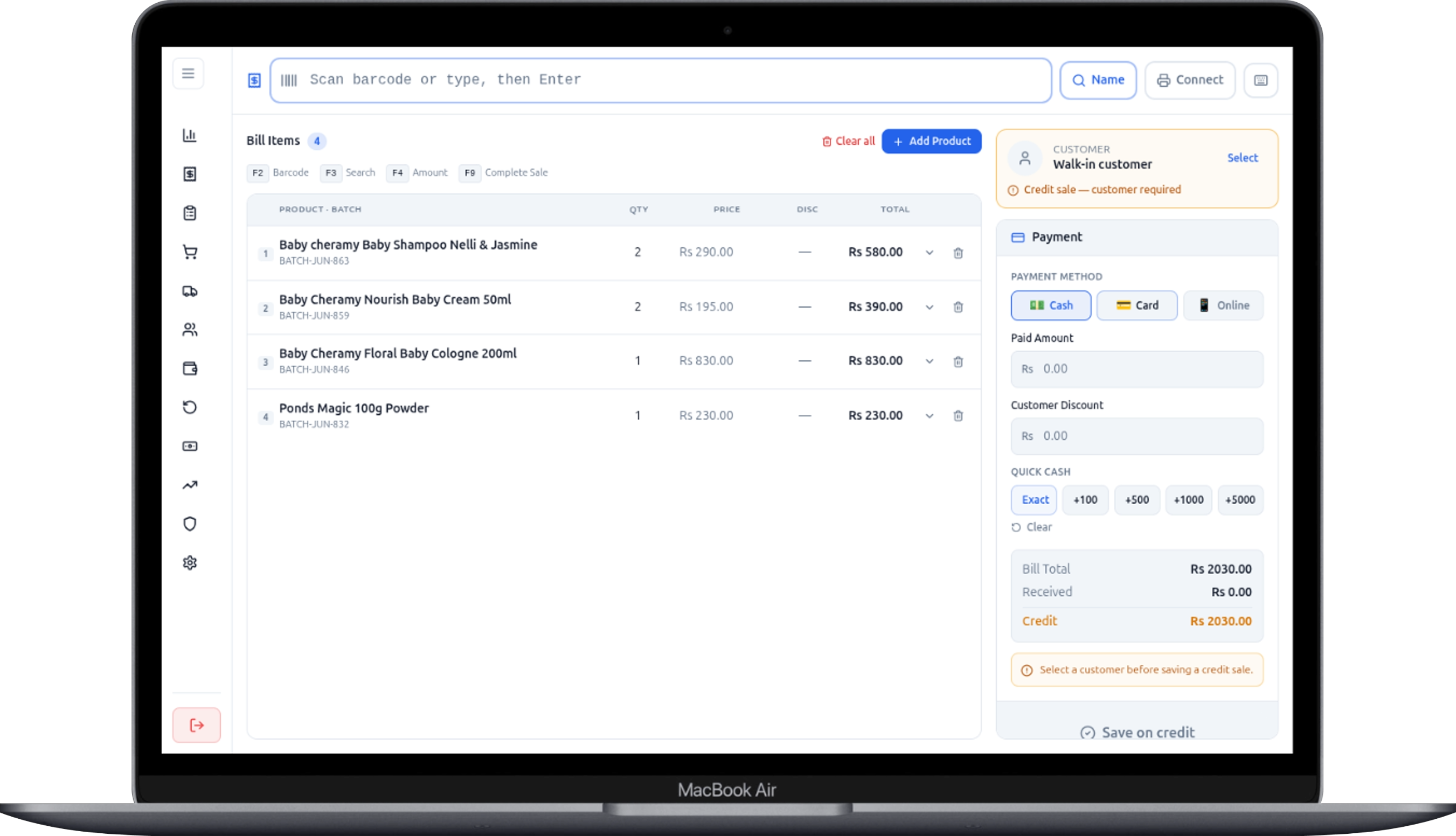Screen dimensions: 1456x836
Task: Click the Credit Rs 2030.00 amount
Action: click(1221, 621)
